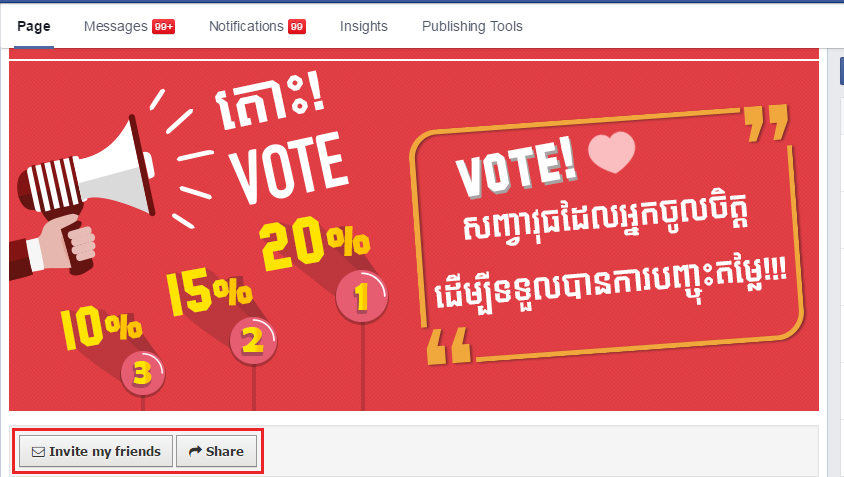Viewport: 844px width, 477px height.
Task: Open the Messages tab
Action: click(116, 26)
